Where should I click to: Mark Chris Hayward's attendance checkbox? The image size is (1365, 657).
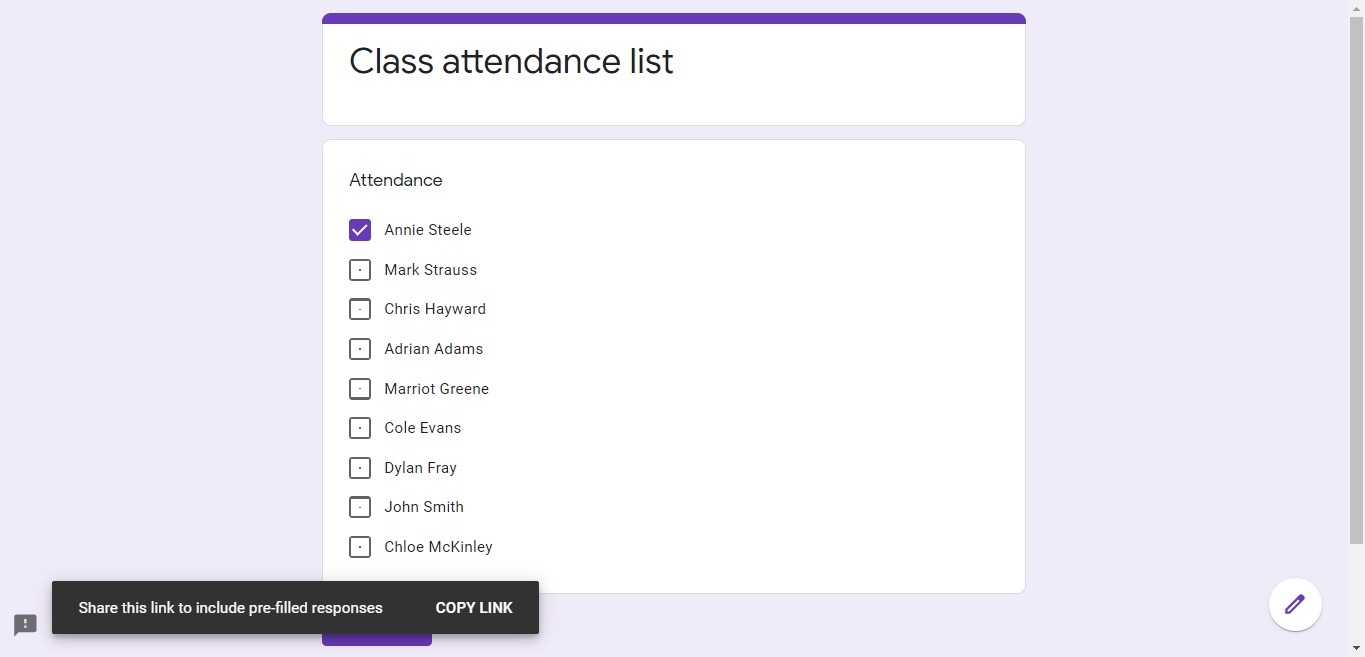[359, 308]
